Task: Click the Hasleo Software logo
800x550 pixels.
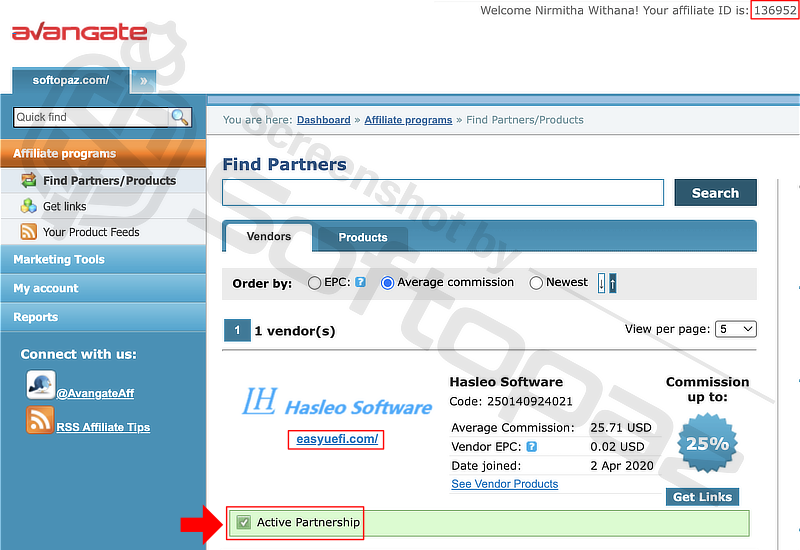Action: click(x=337, y=402)
